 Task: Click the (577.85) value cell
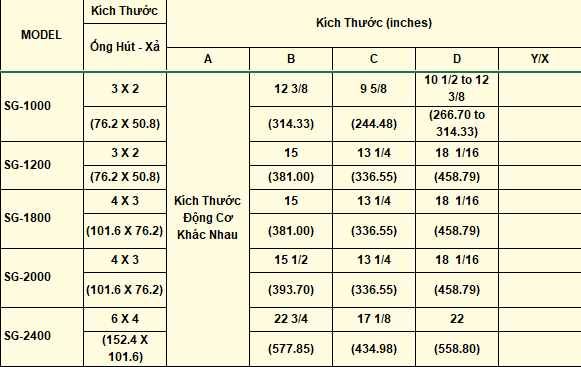291,349
